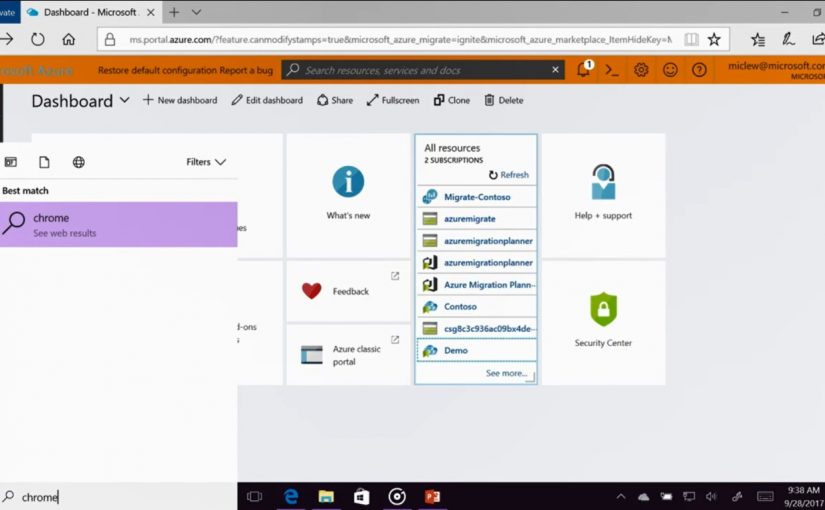The width and height of the screenshot is (825, 510).
Task: Open a new browser tab
Action: (174, 12)
